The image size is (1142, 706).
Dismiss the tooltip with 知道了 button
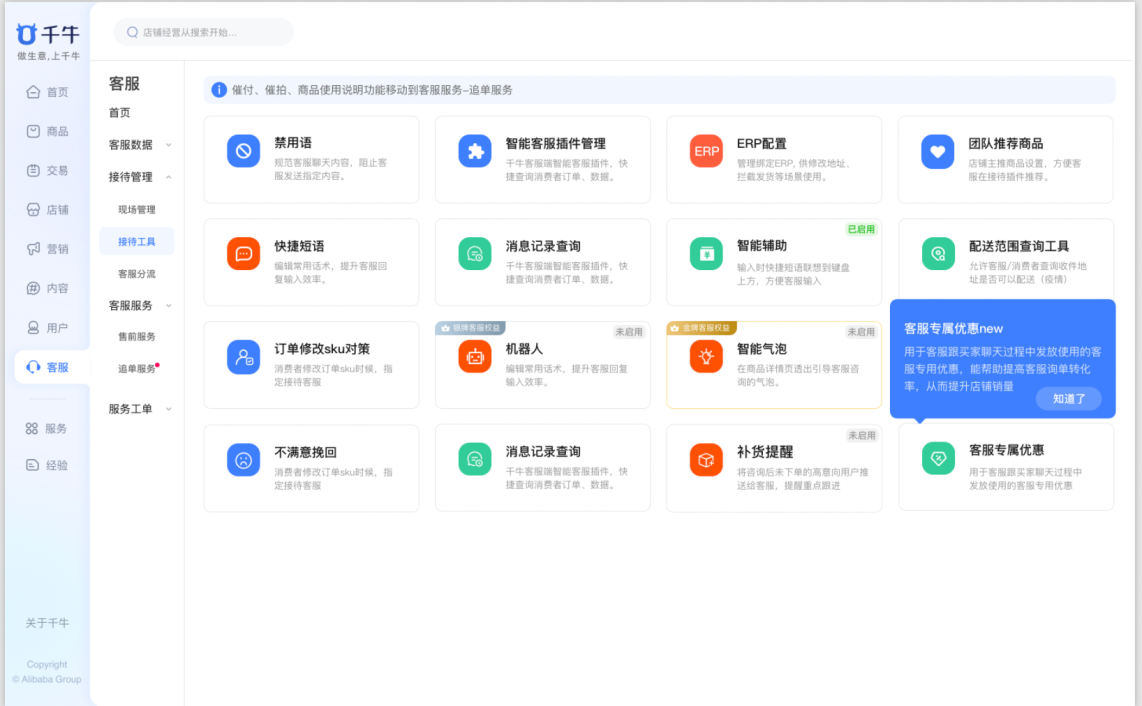(x=1068, y=399)
